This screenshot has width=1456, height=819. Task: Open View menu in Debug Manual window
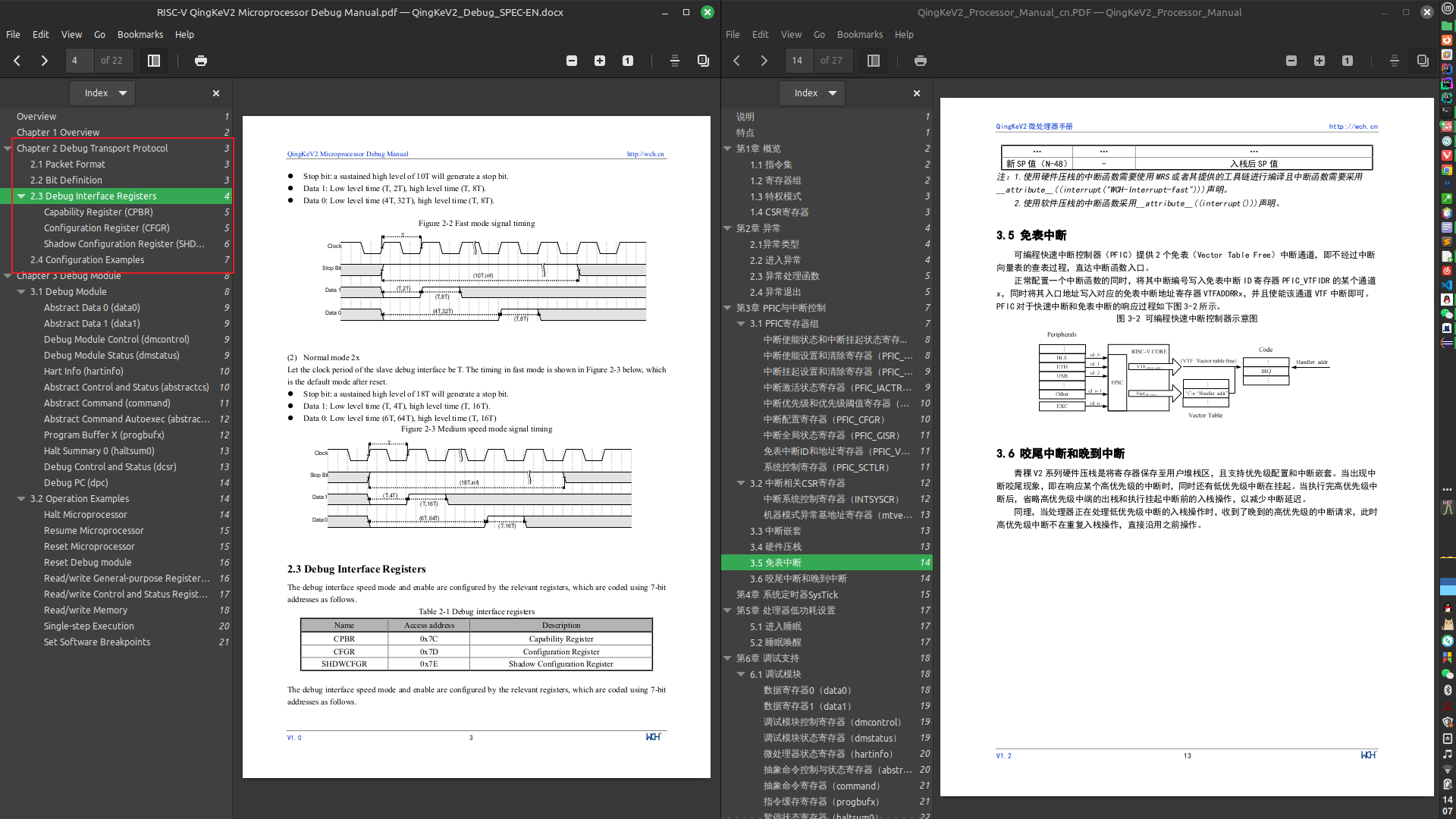coord(71,35)
